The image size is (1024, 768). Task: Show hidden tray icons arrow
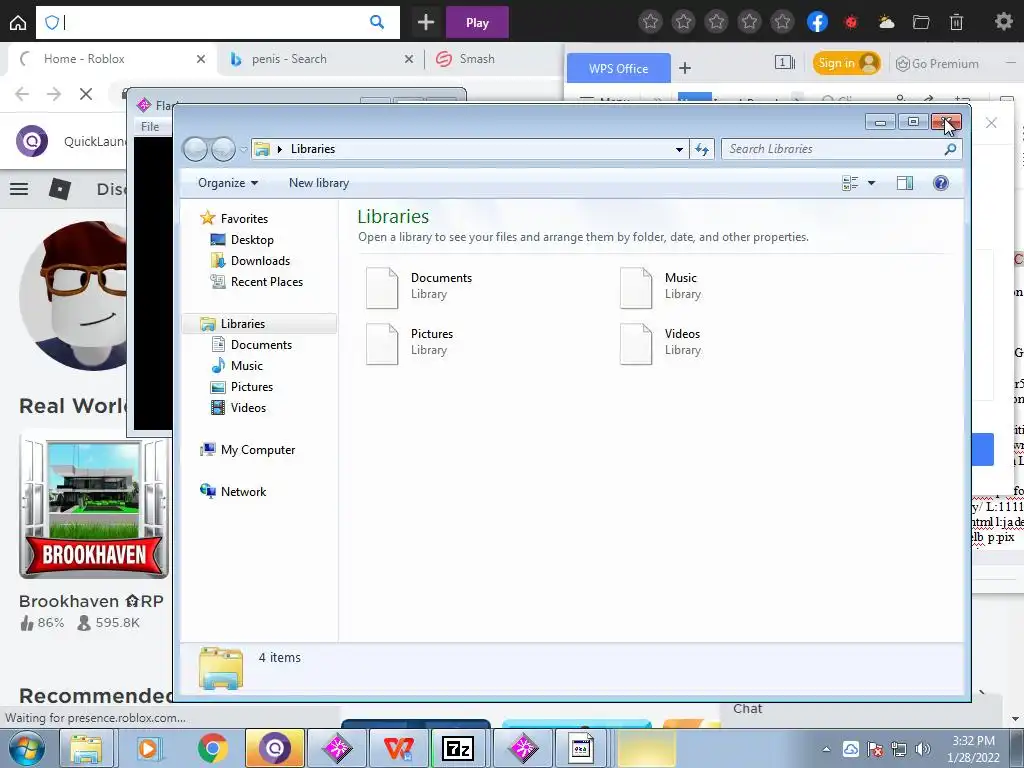click(826, 749)
